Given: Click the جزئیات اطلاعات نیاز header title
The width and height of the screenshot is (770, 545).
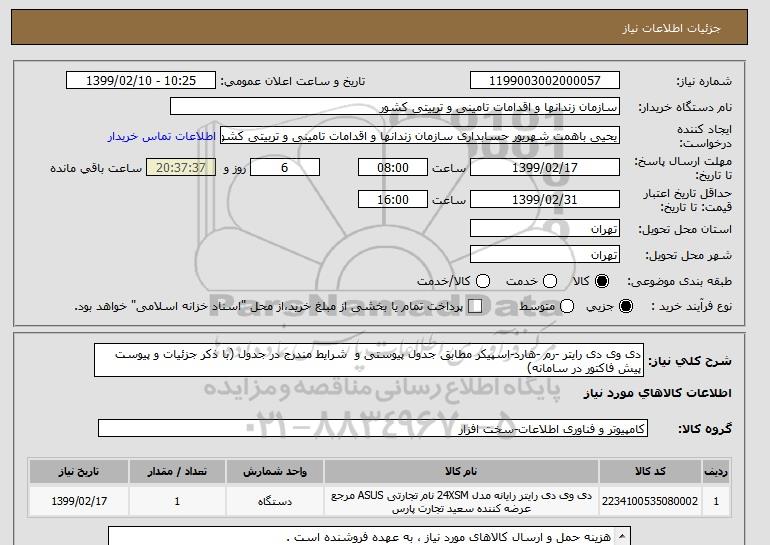Looking at the screenshot, I should pyautogui.click(x=672, y=28).
